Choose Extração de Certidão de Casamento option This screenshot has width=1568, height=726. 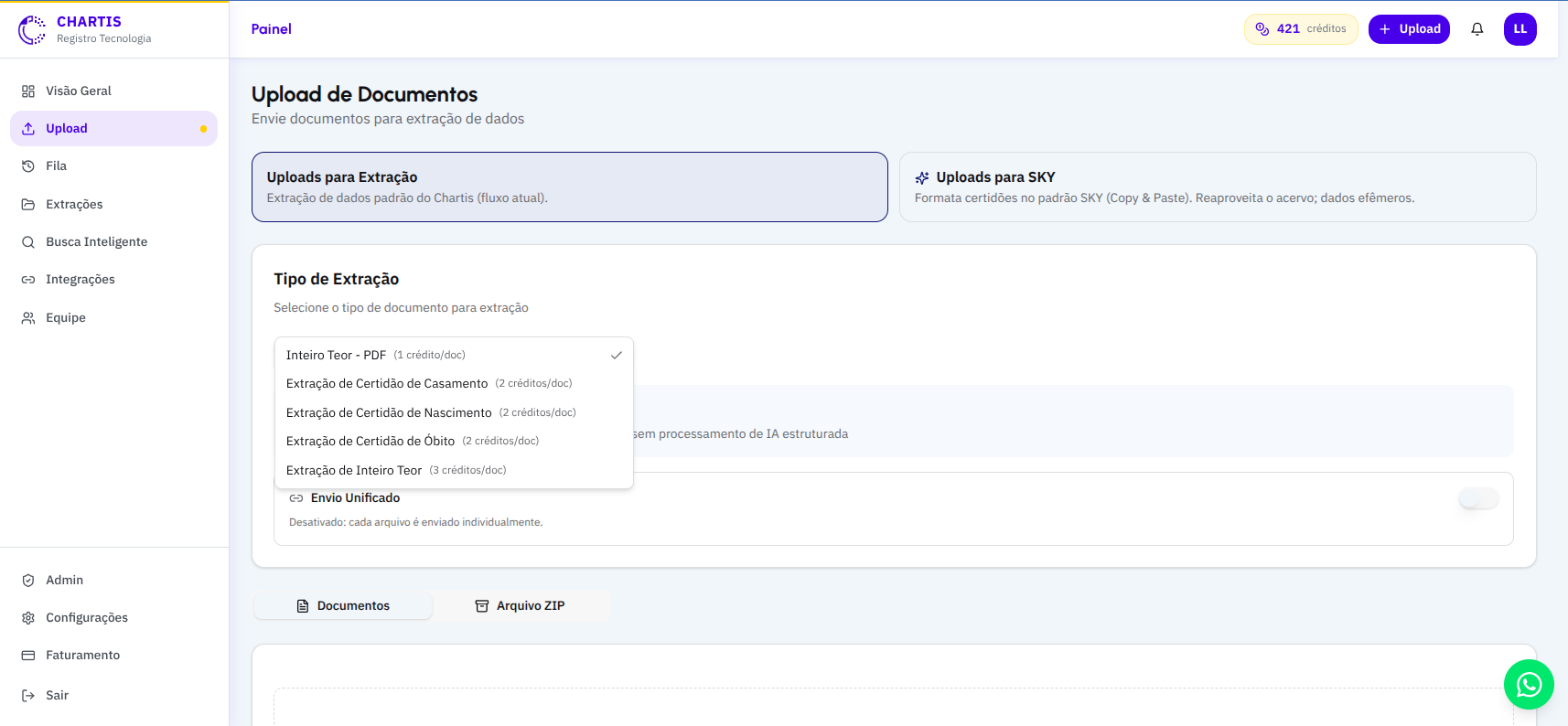[454, 383]
